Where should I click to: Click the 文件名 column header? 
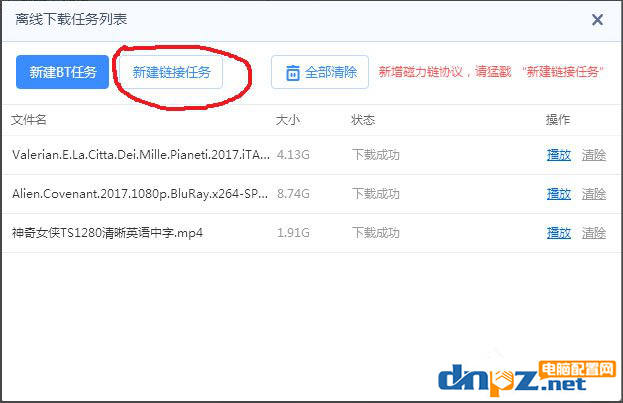(x=29, y=120)
